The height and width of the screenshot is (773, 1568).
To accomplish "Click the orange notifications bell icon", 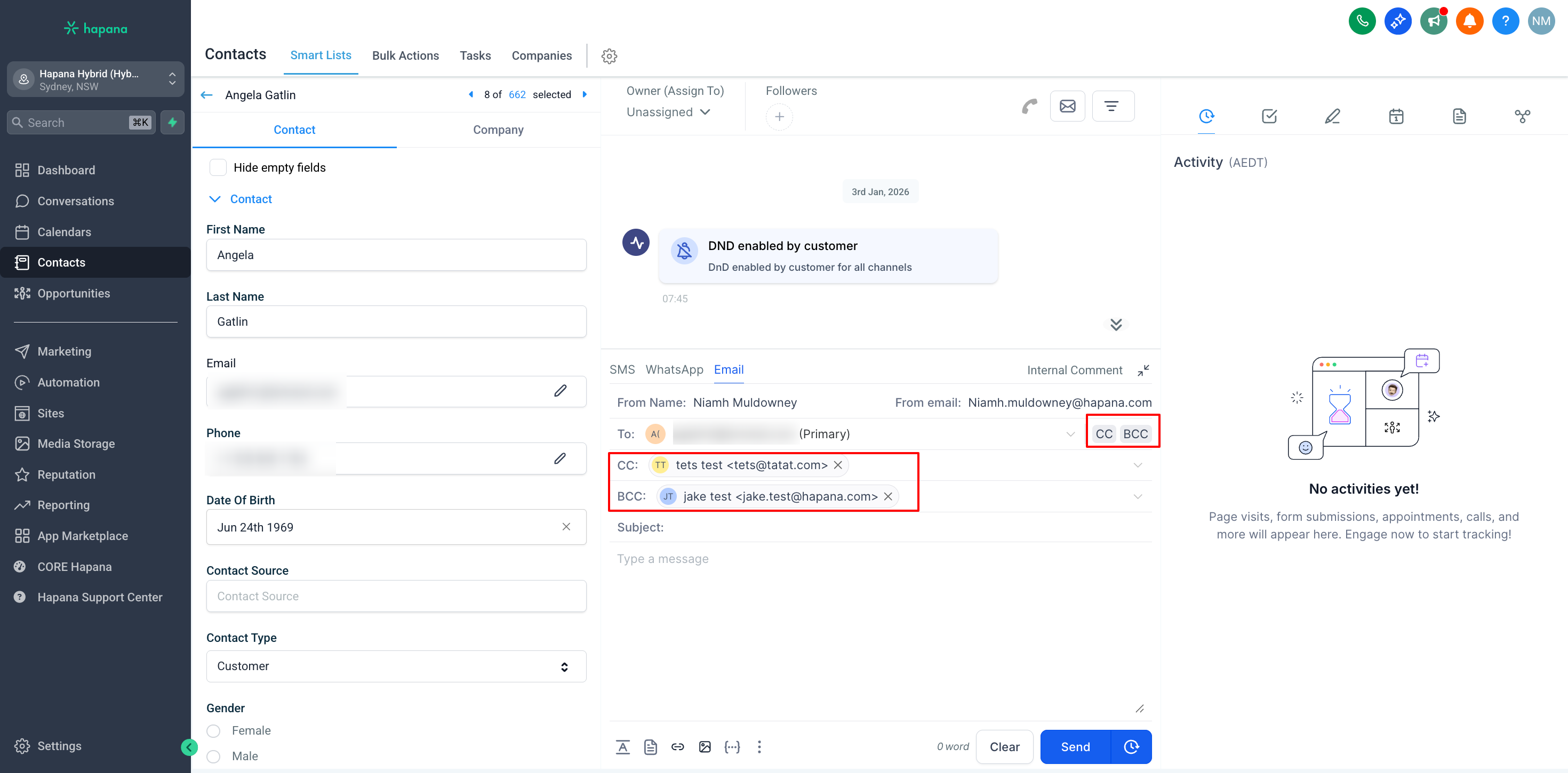I will coord(1469,21).
